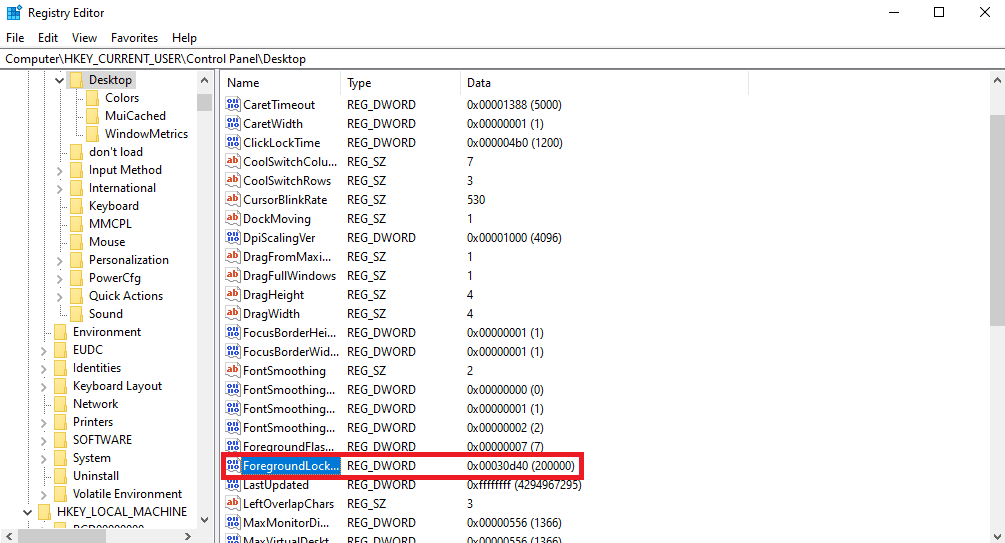Select the CoolSwitchColu... value name
The image size is (1005, 543).
coord(290,161)
